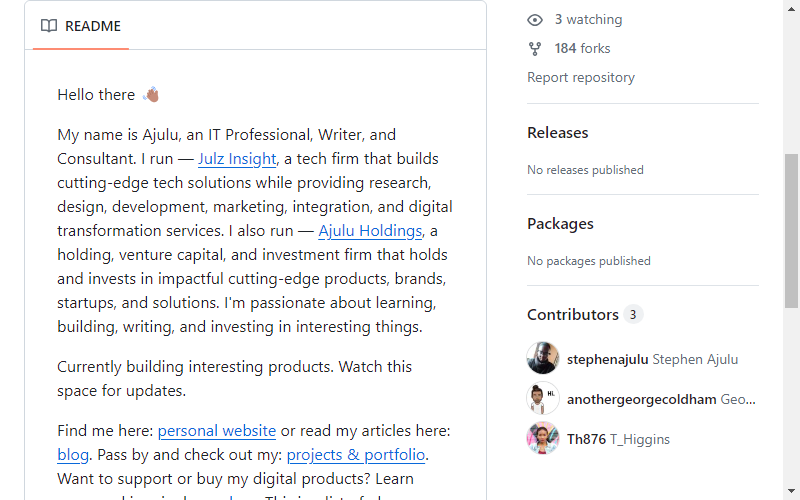This screenshot has height=500, width=800.
Task: Open the projects & portfolio link
Action: click(356, 455)
